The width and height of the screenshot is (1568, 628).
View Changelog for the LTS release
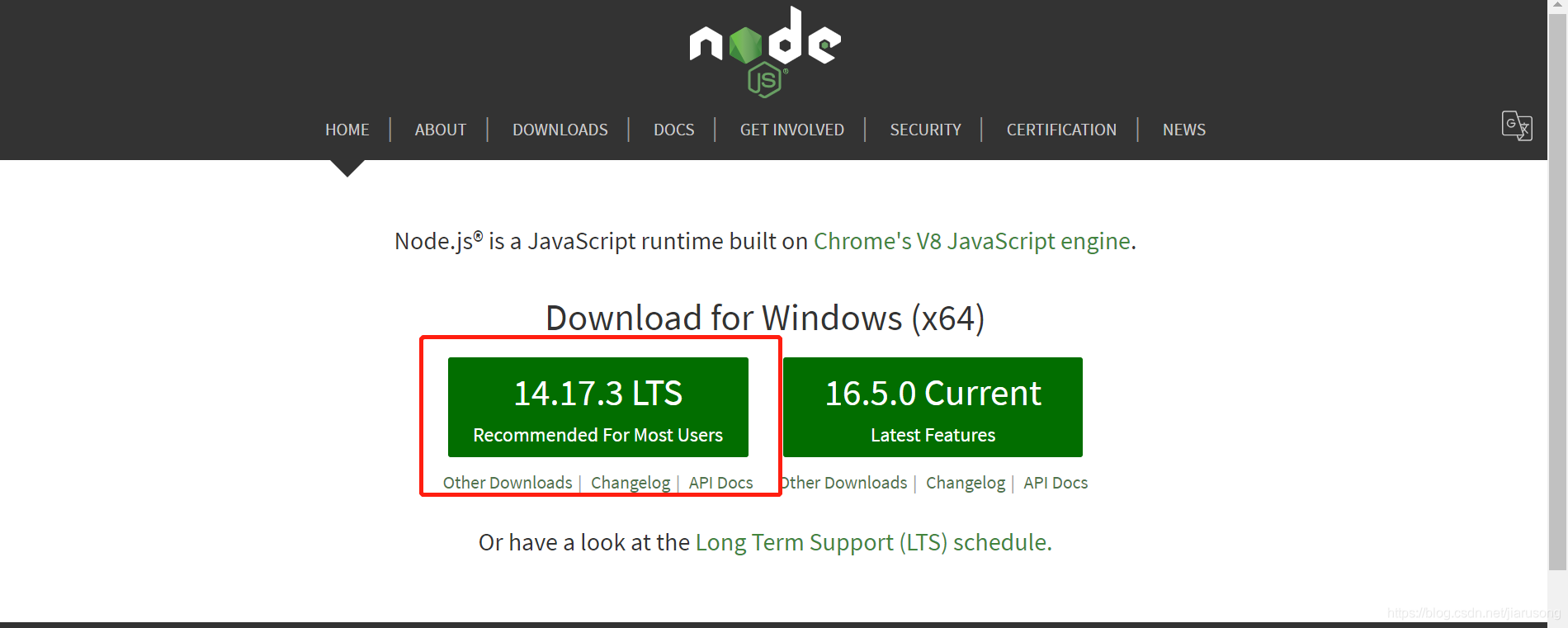click(631, 483)
